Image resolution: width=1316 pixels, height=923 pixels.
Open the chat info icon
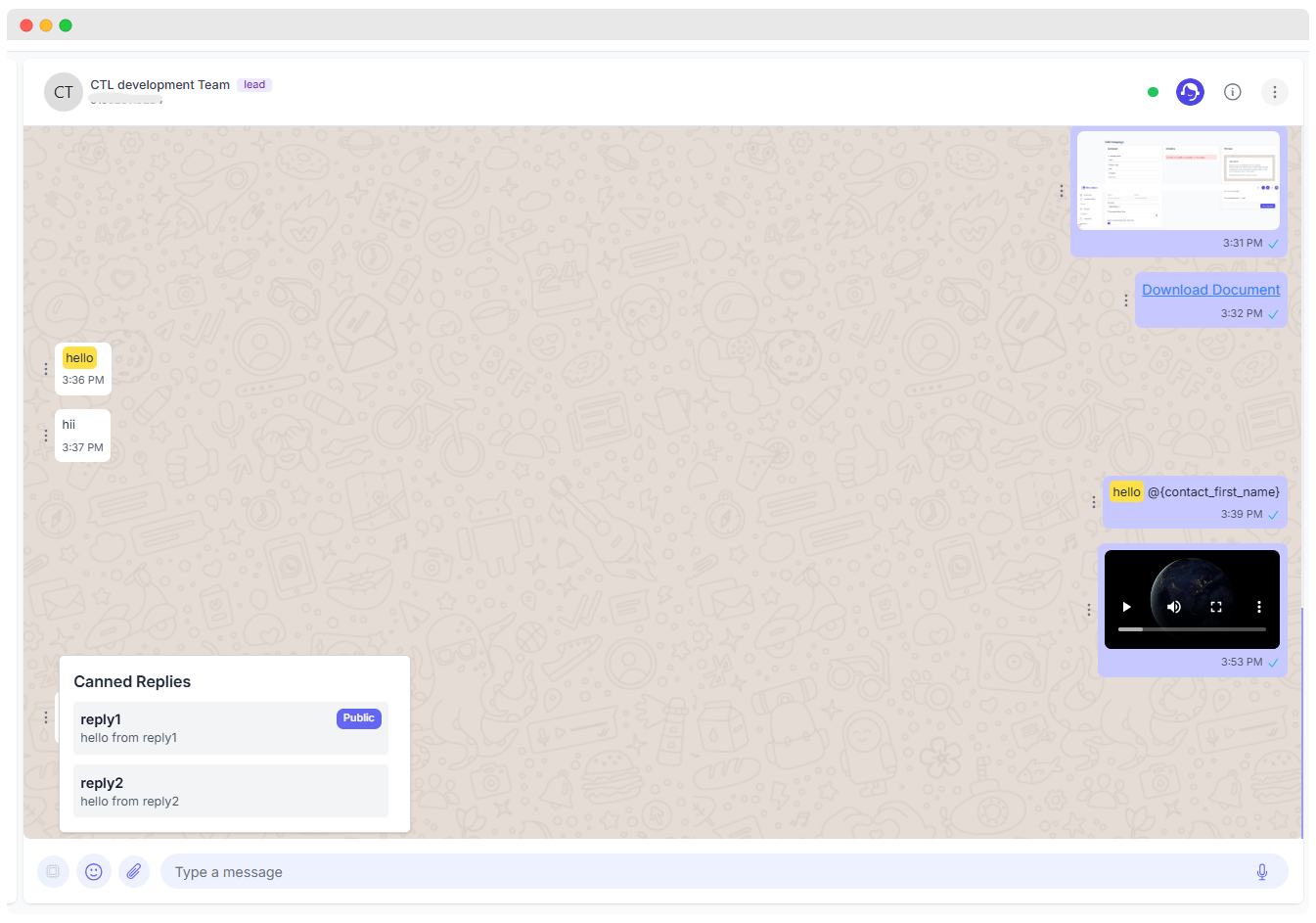[x=1232, y=91]
